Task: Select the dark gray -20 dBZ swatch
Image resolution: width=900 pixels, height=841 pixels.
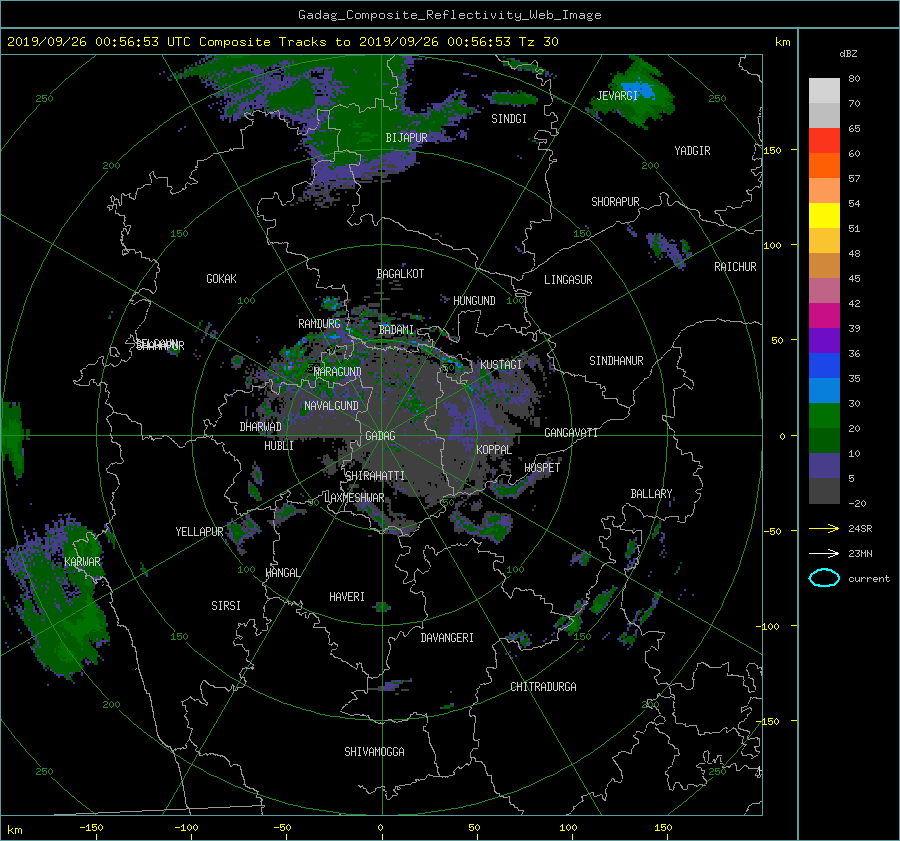Action: tap(824, 490)
